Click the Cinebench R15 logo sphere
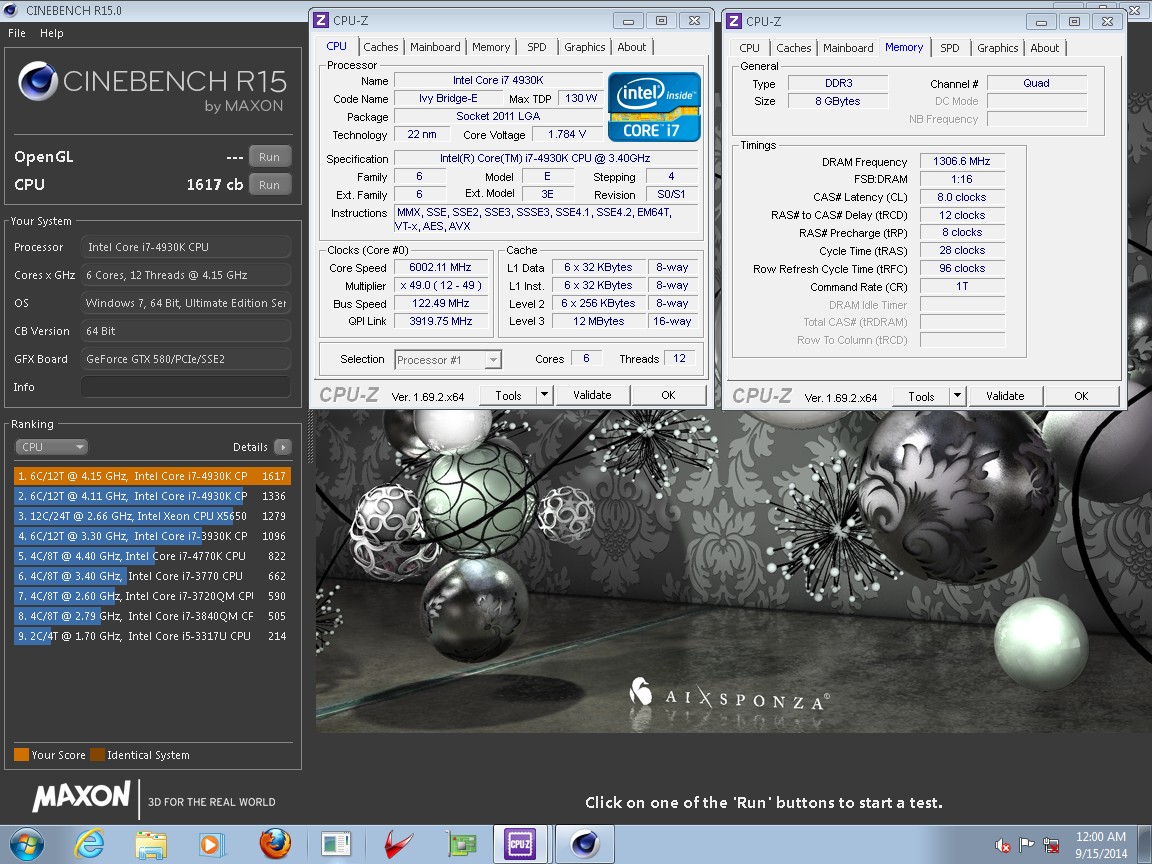This screenshot has height=864, width=1152. click(37, 81)
